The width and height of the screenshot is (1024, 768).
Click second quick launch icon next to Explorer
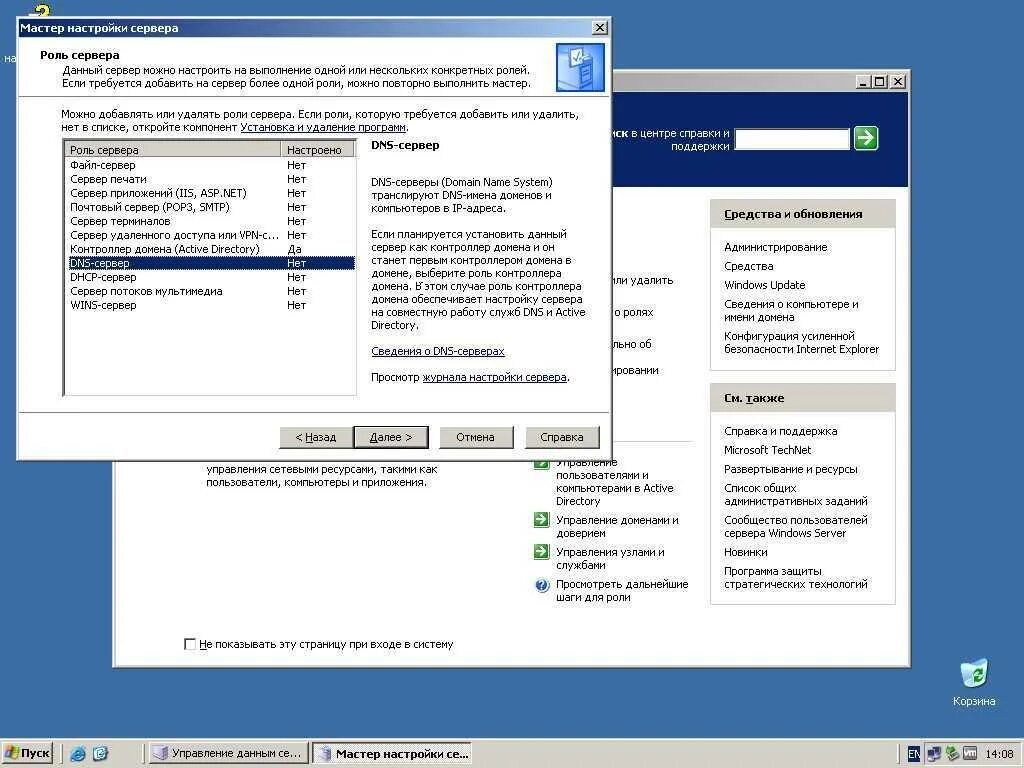coord(100,753)
